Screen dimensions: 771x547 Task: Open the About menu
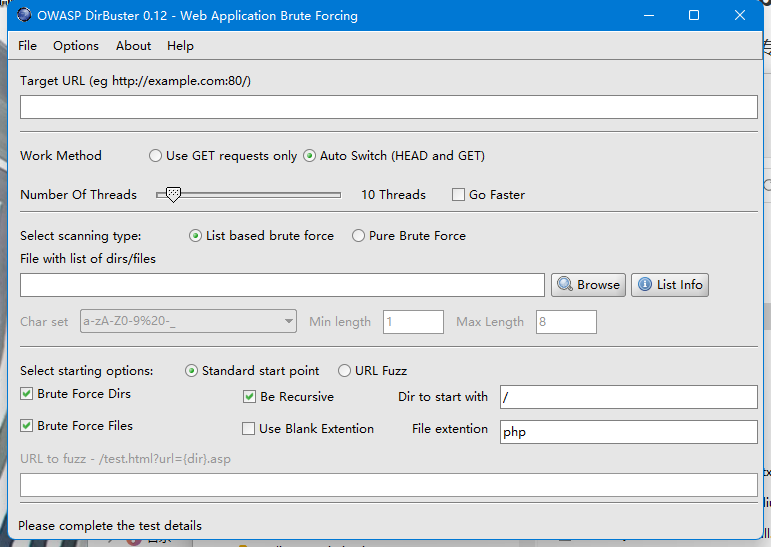coord(133,46)
